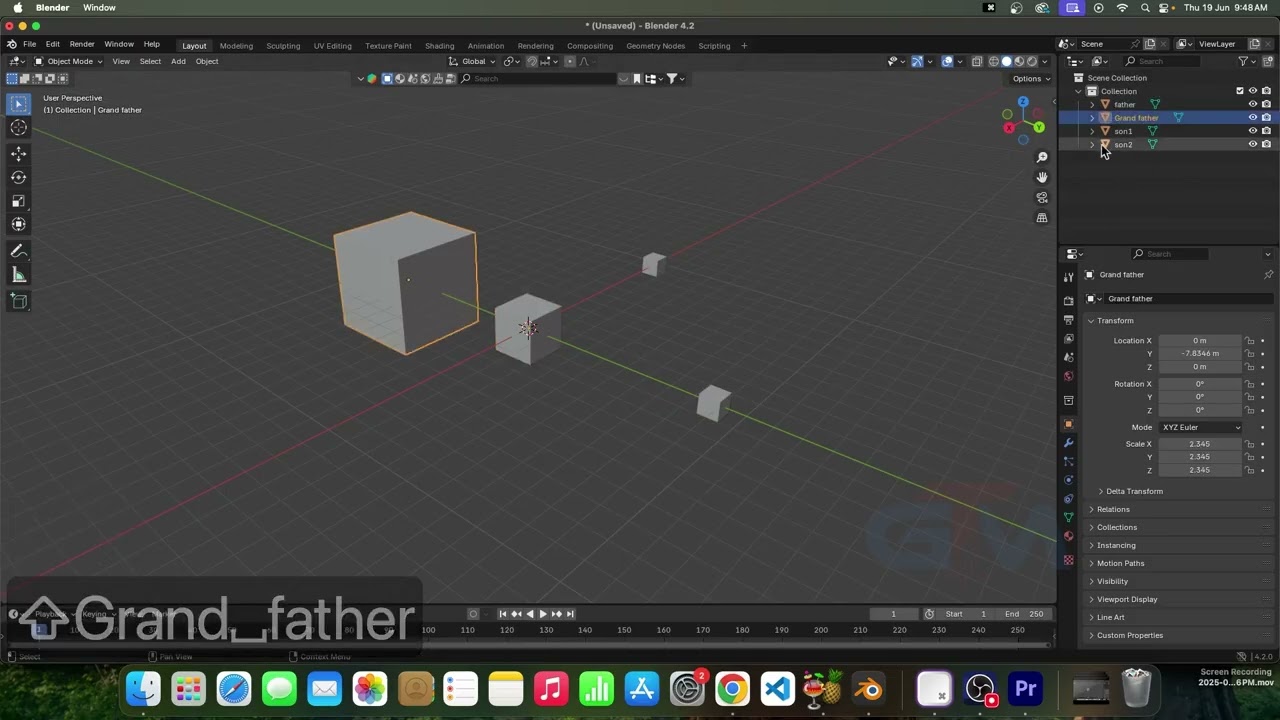The height and width of the screenshot is (720, 1280).
Task: Hide son1 using its eye icon
Action: pos(1252,131)
